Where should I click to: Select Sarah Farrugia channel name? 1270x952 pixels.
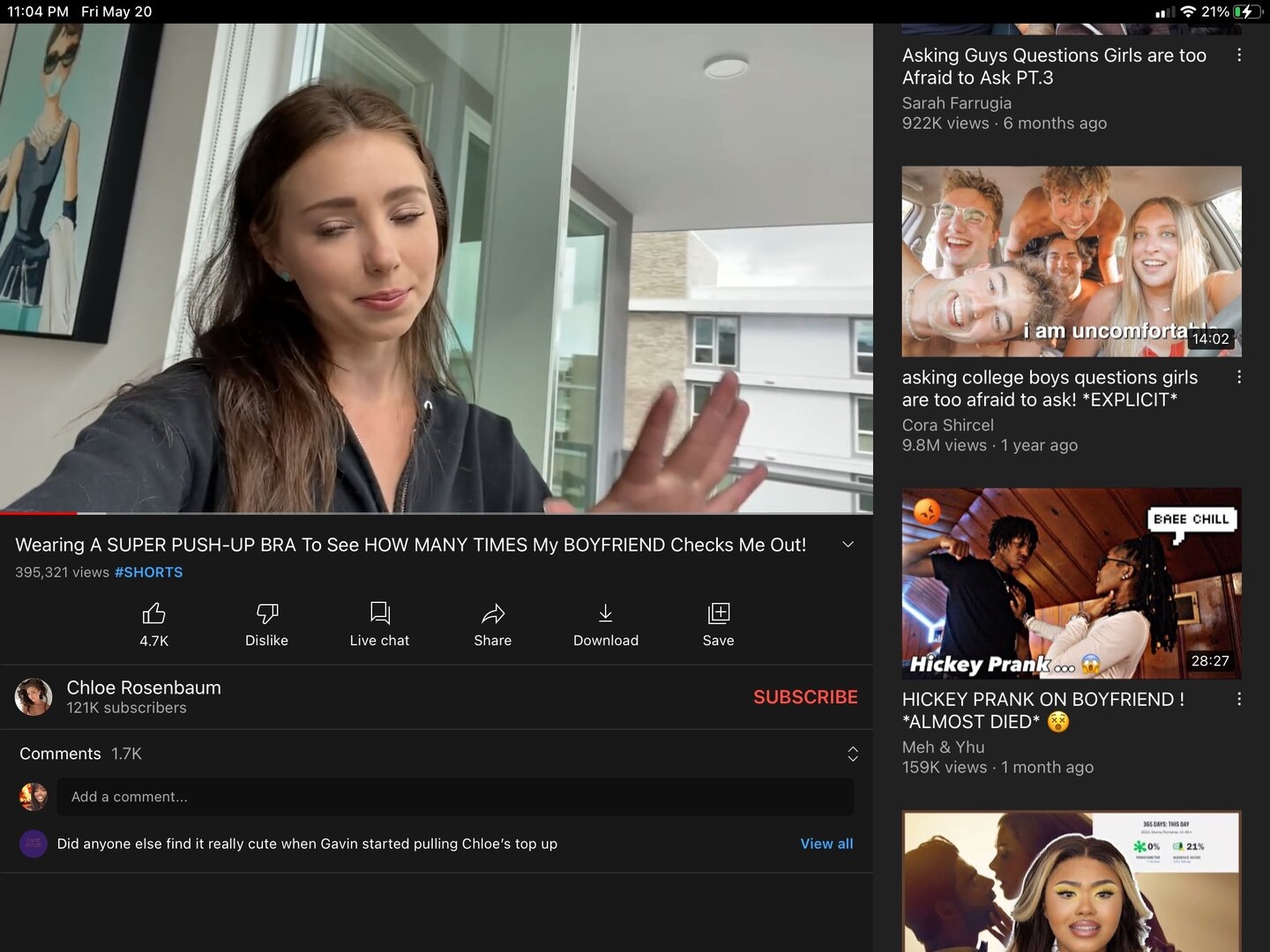coord(957,103)
